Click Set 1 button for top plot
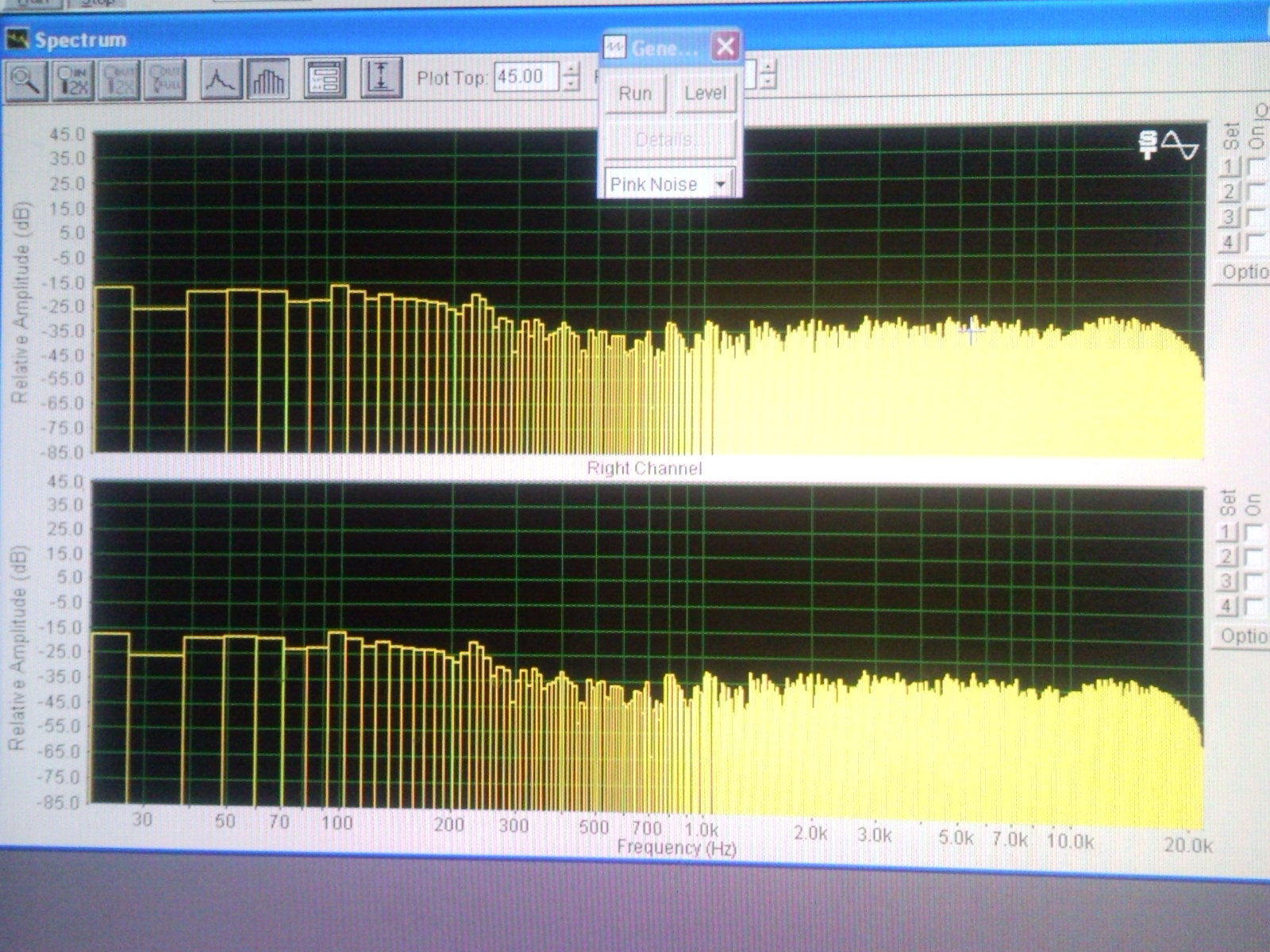Image resolution: width=1270 pixels, height=952 pixels. tap(1230, 167)
